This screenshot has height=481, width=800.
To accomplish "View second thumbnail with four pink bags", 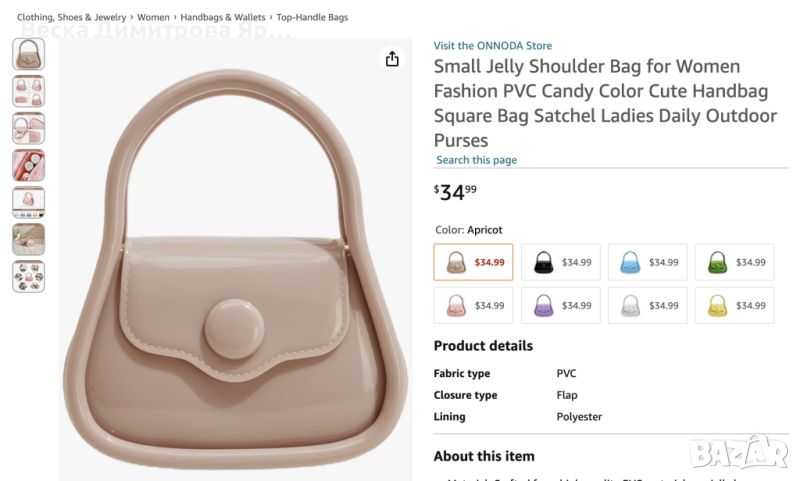I will click(28, 91).
